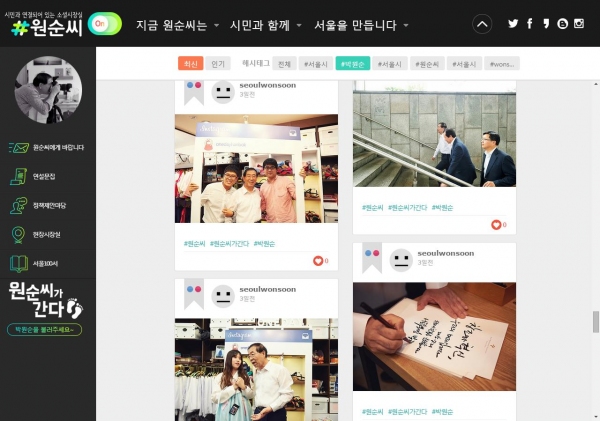Viewport: 600px width, 421px height.
Task: Click the round up-arrow icon in header
Action: click(482, 24)
